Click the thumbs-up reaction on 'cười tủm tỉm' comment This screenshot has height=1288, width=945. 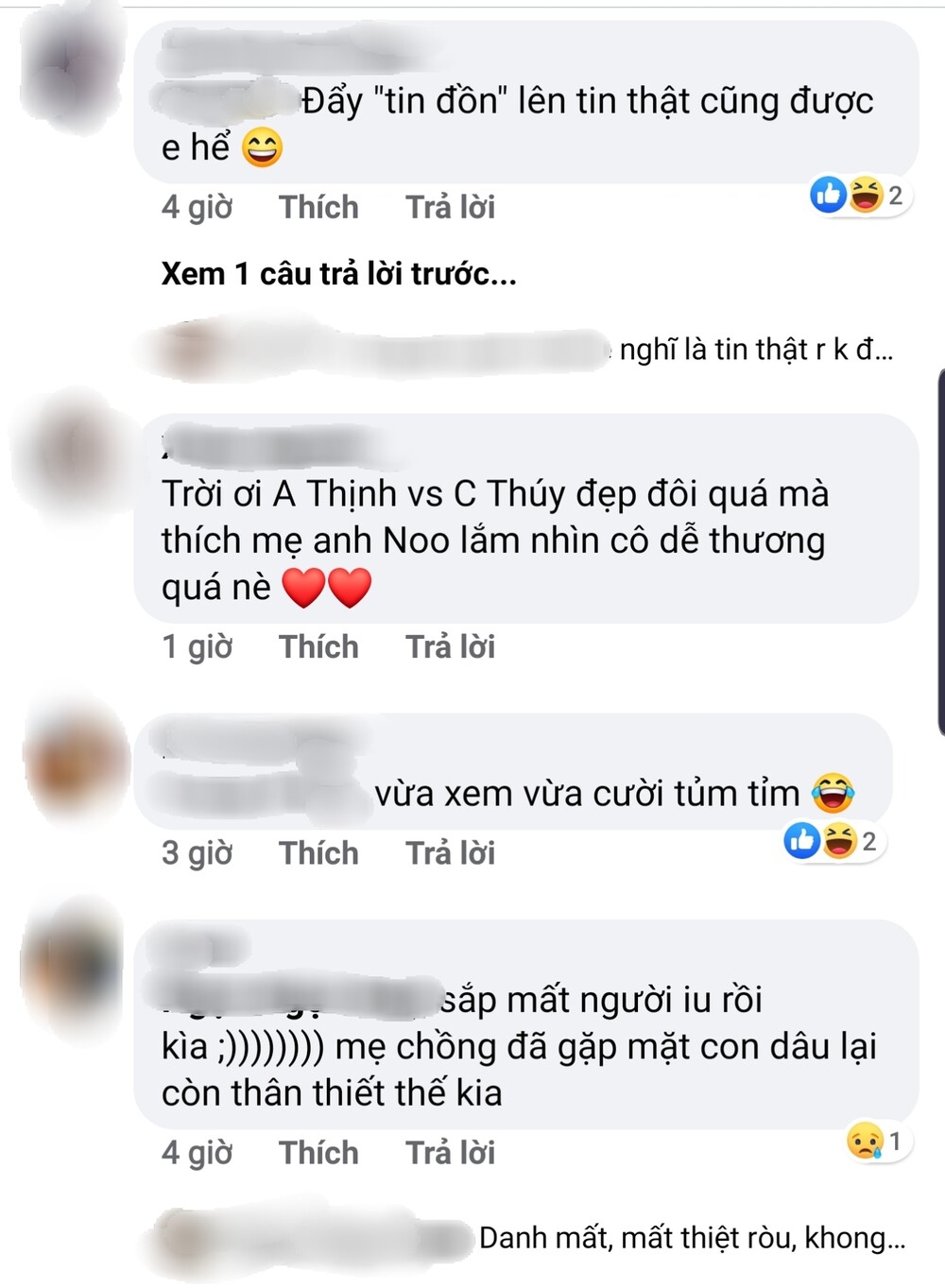click(802, 840)
